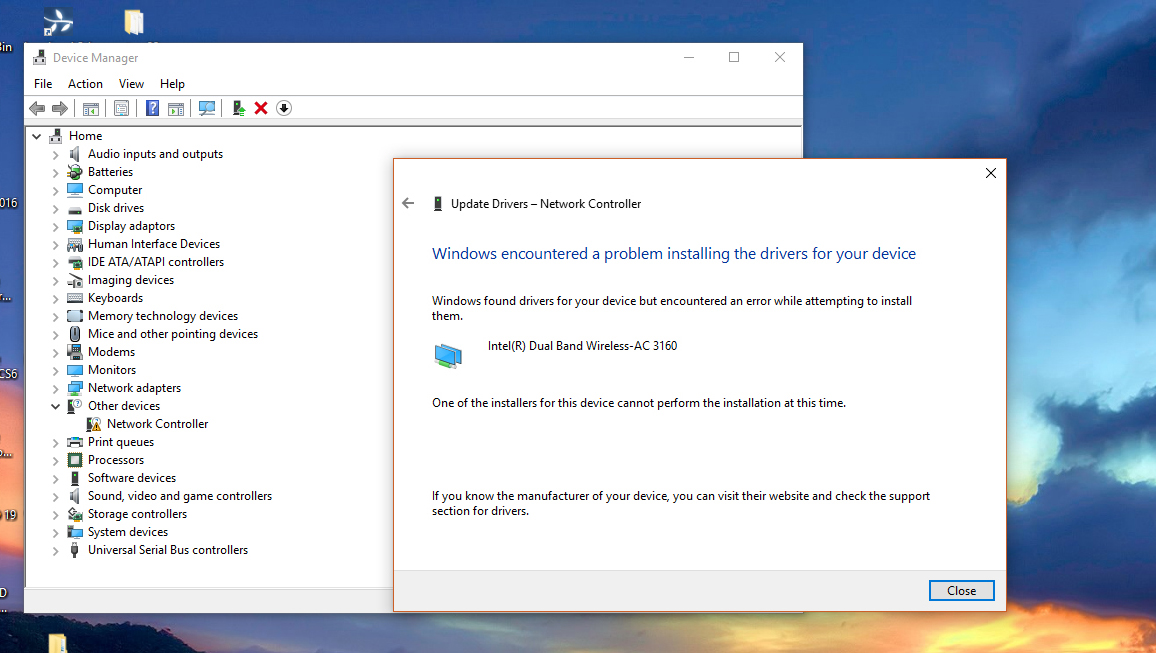1156x653 pixels.
Task: Click the toolbar Forward arrow
Action: 60,108
